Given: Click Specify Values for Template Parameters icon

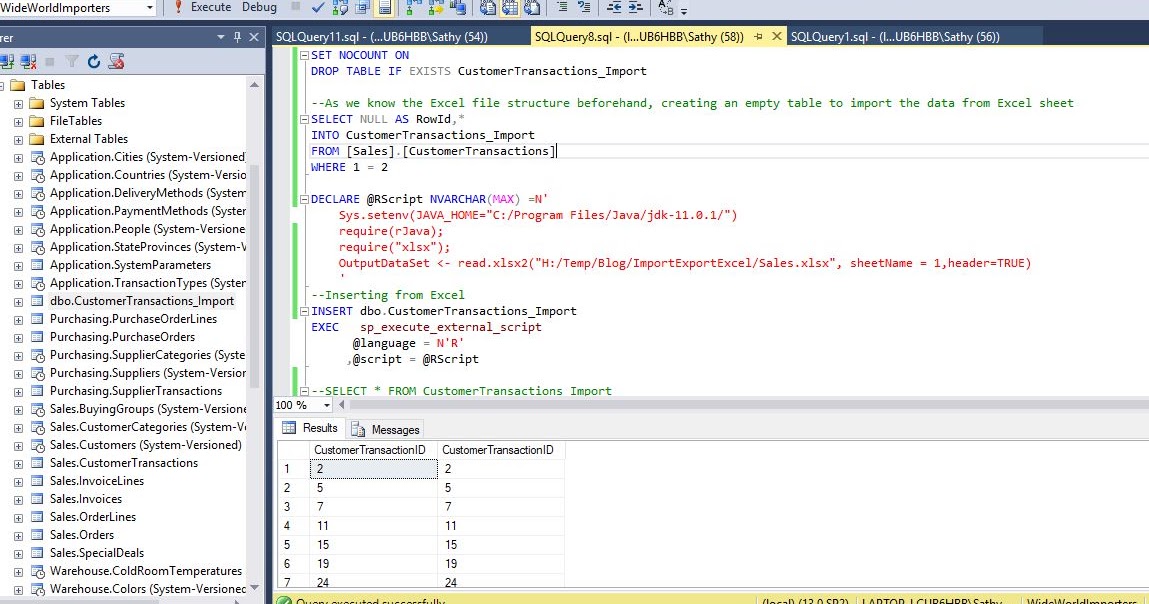Looking at the screenshot, I should pos(665,7).
